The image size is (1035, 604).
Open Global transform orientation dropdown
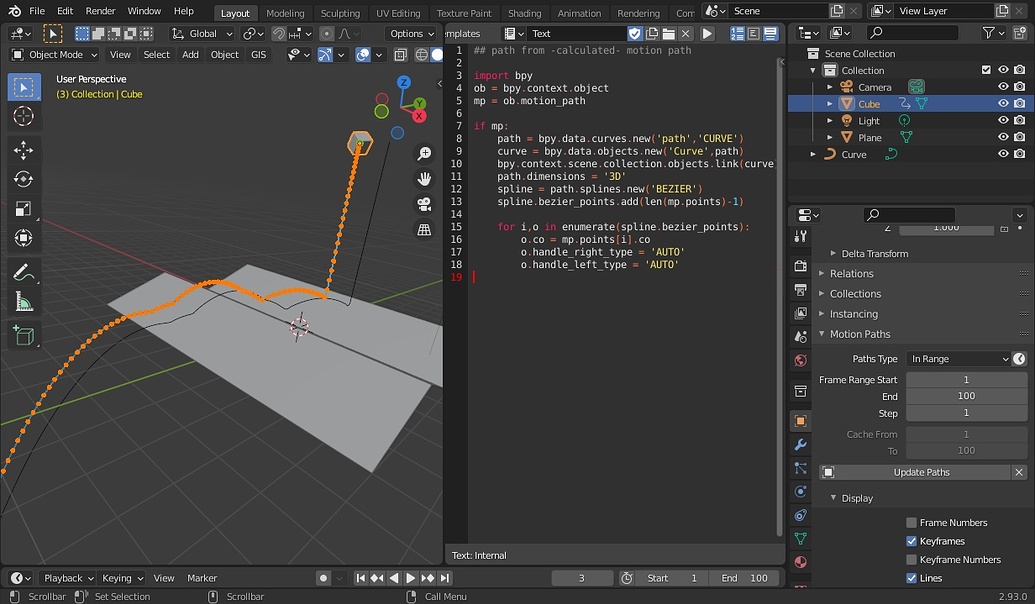202,34
